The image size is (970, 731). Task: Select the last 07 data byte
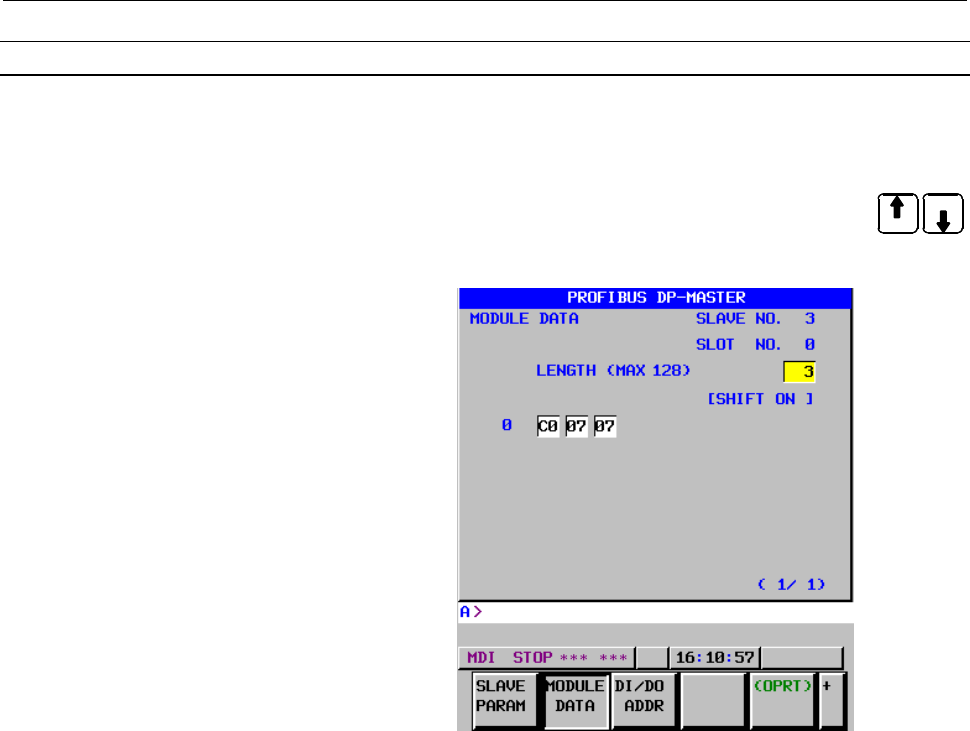(604, 426)
